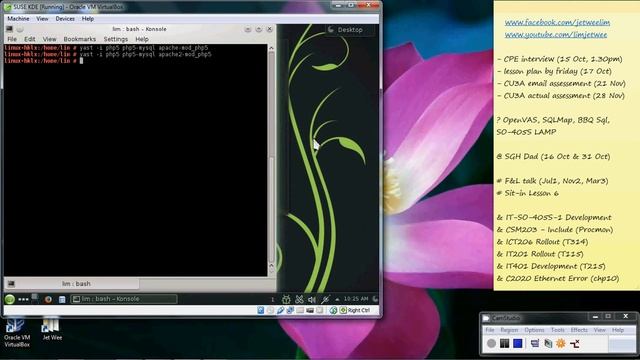Open VirtualBox Machine menu
This screenshot has width=640, height=360.
tap(18, 19)
